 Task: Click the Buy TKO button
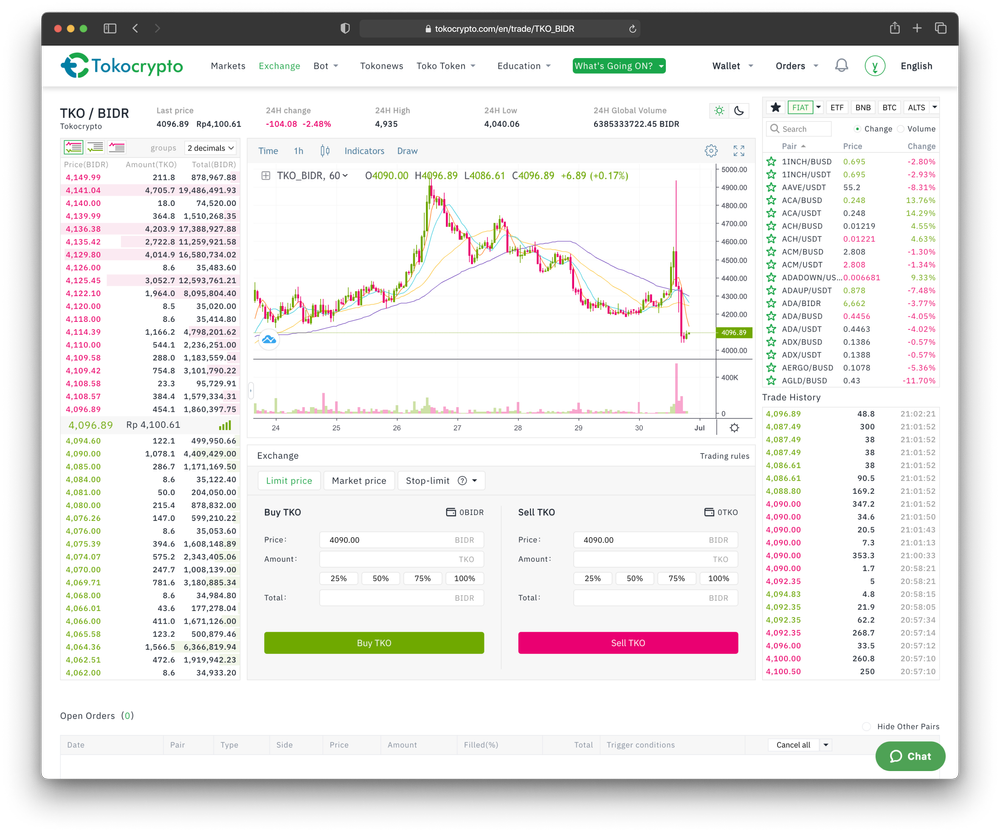[x=374, y=643]
